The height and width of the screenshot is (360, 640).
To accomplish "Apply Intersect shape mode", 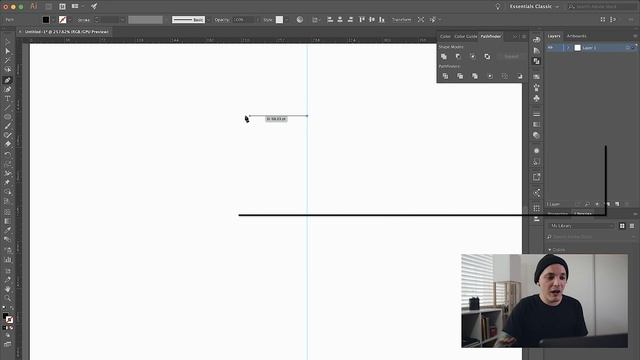I will 473,56.
